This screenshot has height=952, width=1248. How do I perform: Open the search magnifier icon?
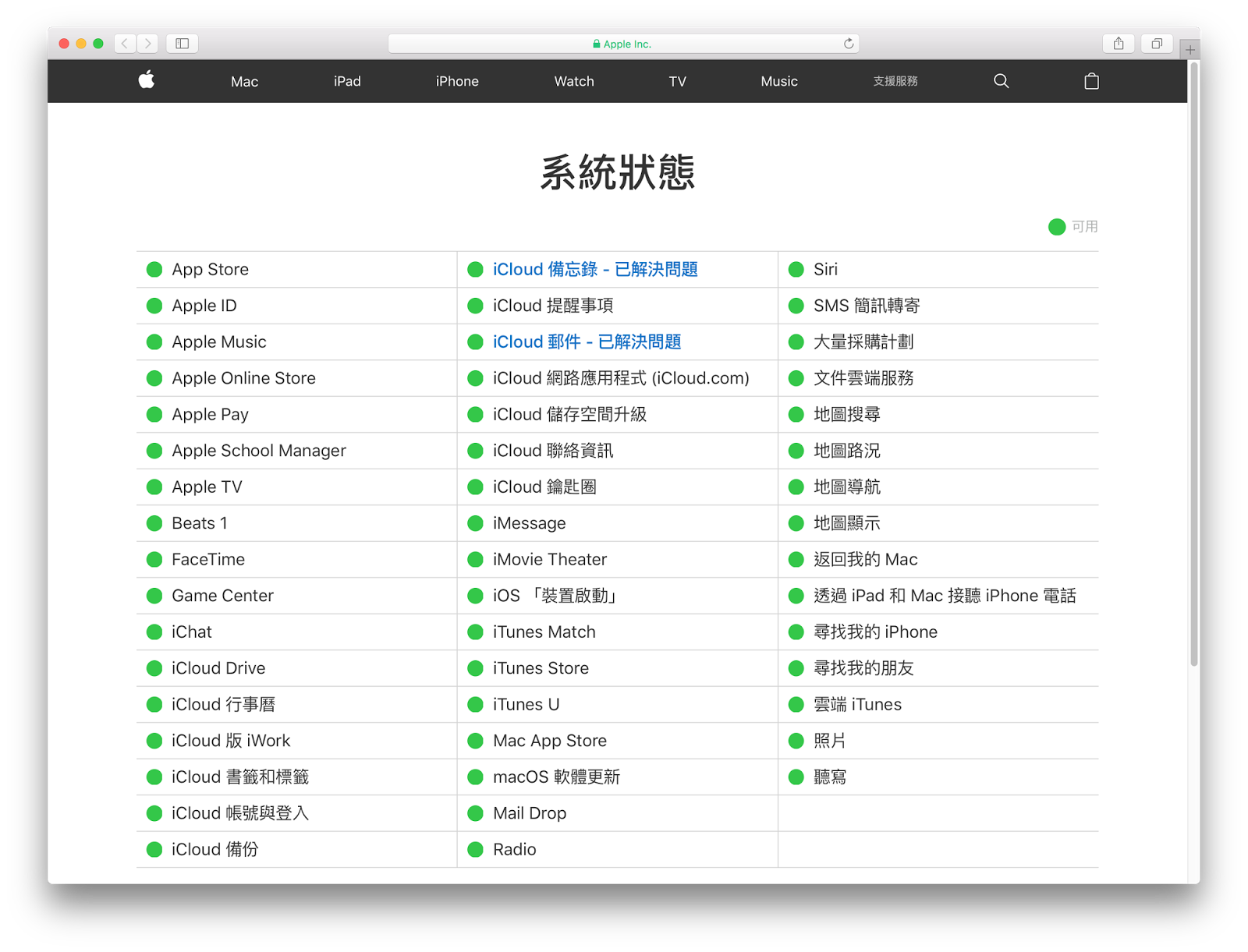1002,81
